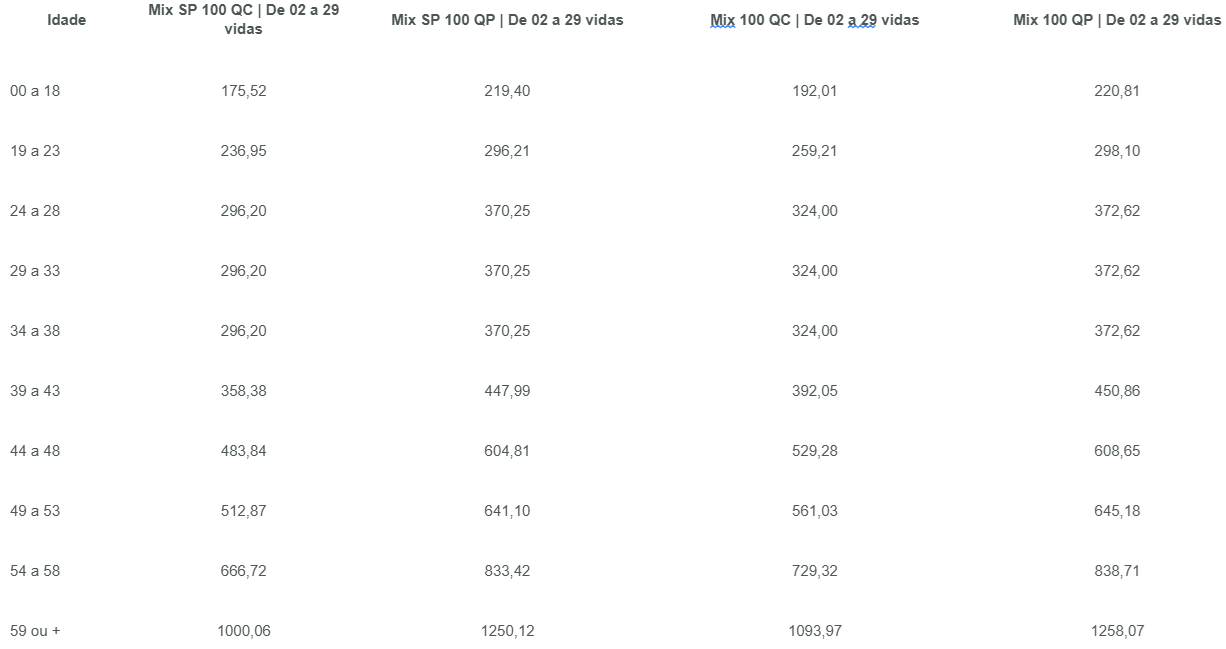
Task: Select the 1250,12 price cell
Action: (x=507, y=631)
